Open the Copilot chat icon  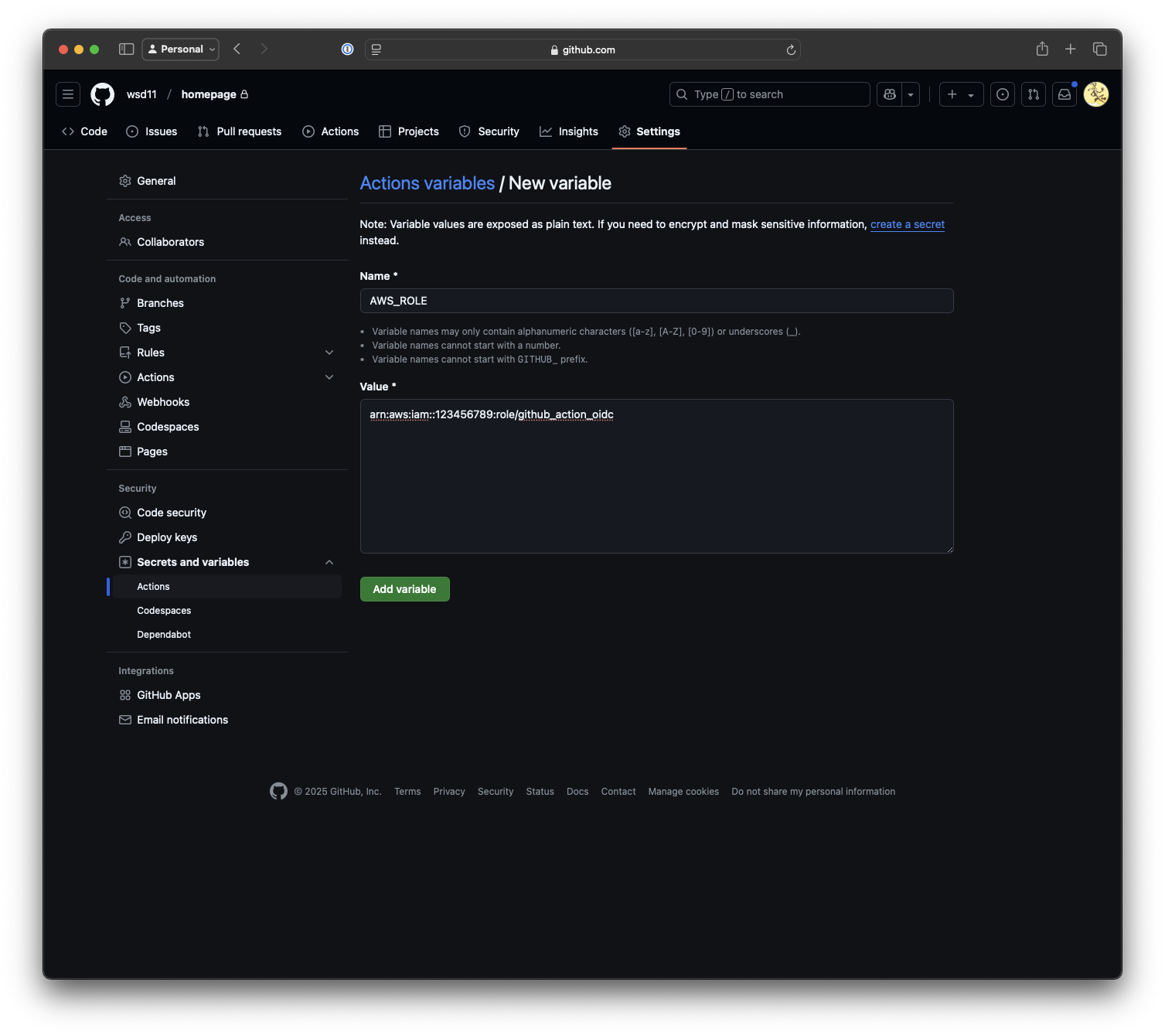pyautogui.click(x=890, y=94)
